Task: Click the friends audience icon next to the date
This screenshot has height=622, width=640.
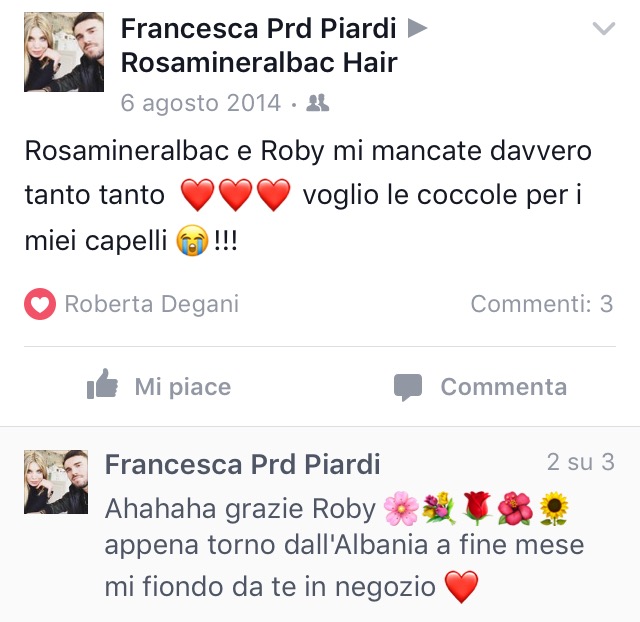Action: click(318, 103)
